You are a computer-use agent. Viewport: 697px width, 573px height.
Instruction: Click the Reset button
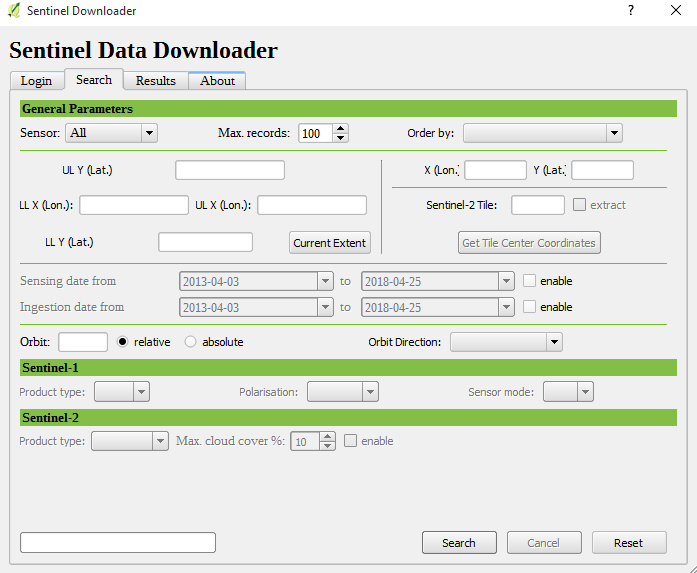(x=628, y=543)
